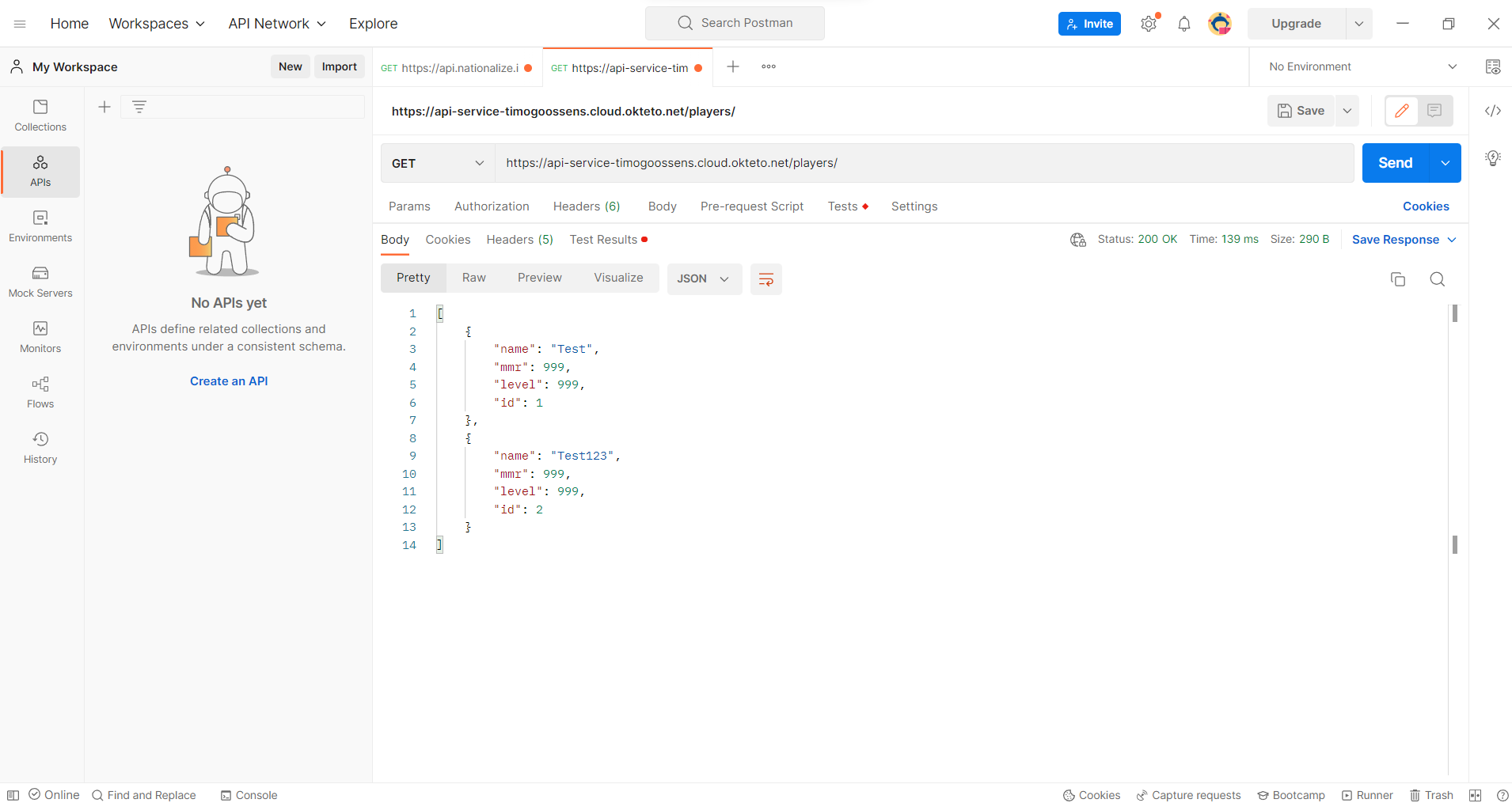Open a new request tab with plus
The width and height of the screenshot is (1512, 803).
(x=733, y=66)
